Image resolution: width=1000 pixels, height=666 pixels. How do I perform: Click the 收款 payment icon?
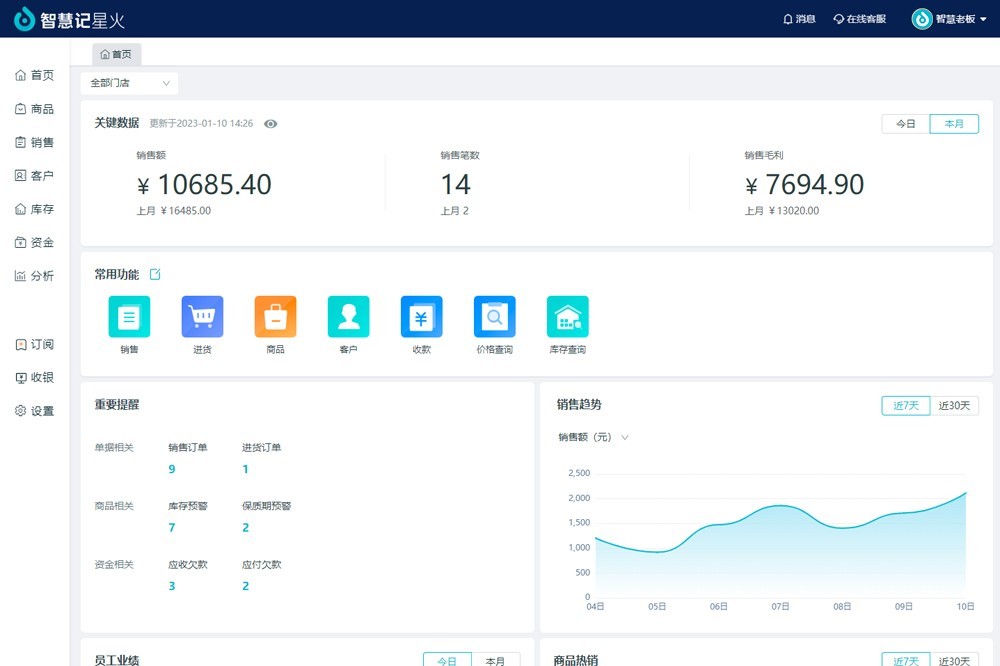(x=421, y=317)
